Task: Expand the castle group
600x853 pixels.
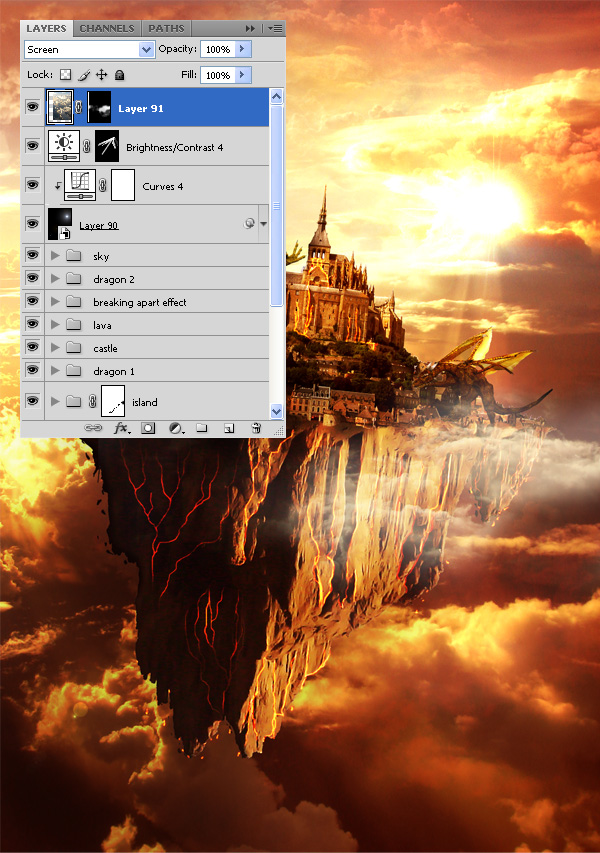Action: 55,348
